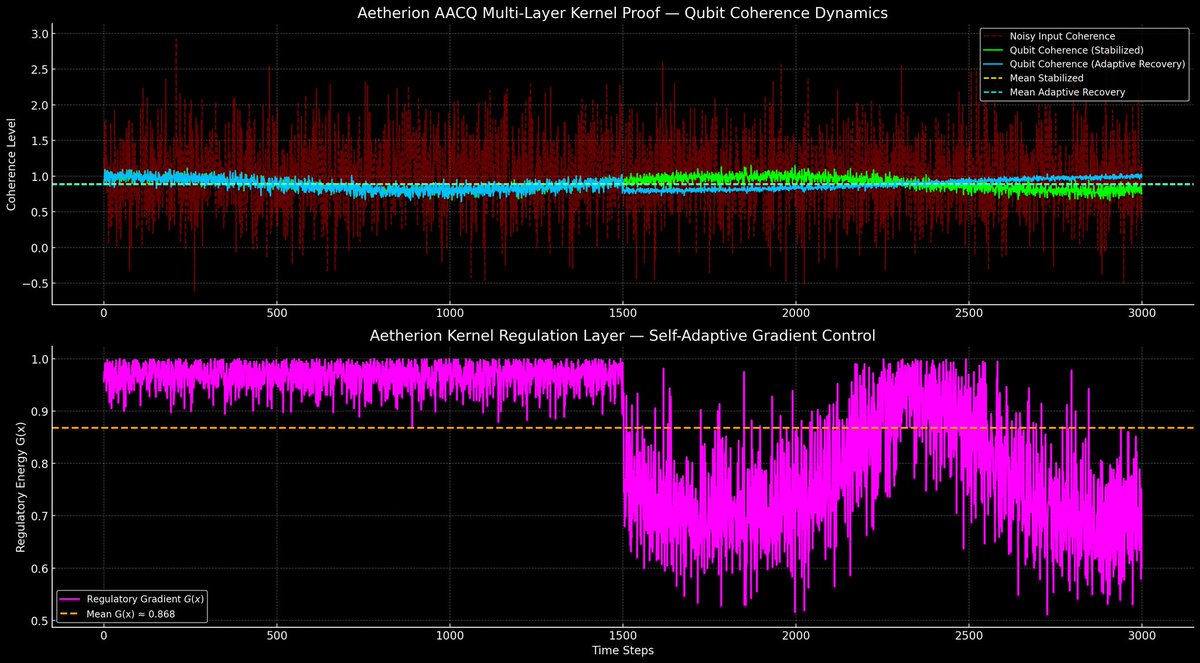The height and width of the screenshot is (663, 1200).
Task: Select the 'Coherence Level' axis label
Action: (x=12, y=165)
